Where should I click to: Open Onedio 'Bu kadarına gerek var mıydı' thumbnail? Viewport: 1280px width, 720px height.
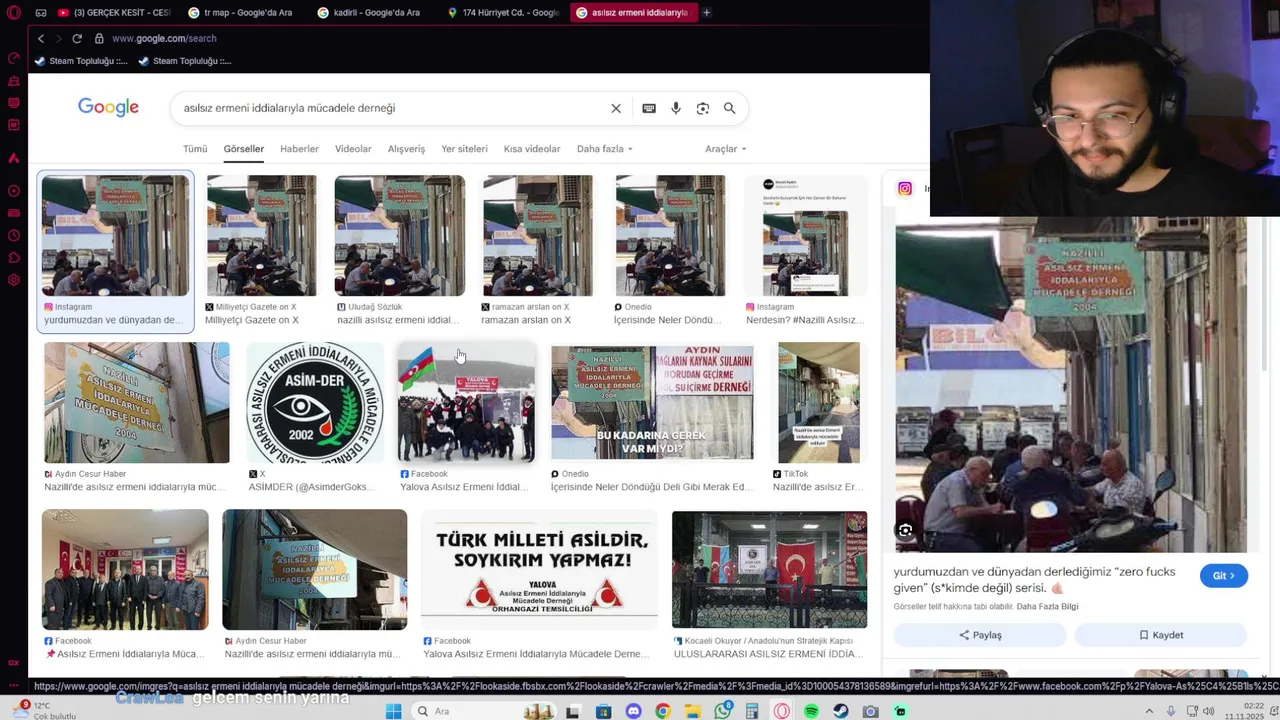click(x=652, y=403)
